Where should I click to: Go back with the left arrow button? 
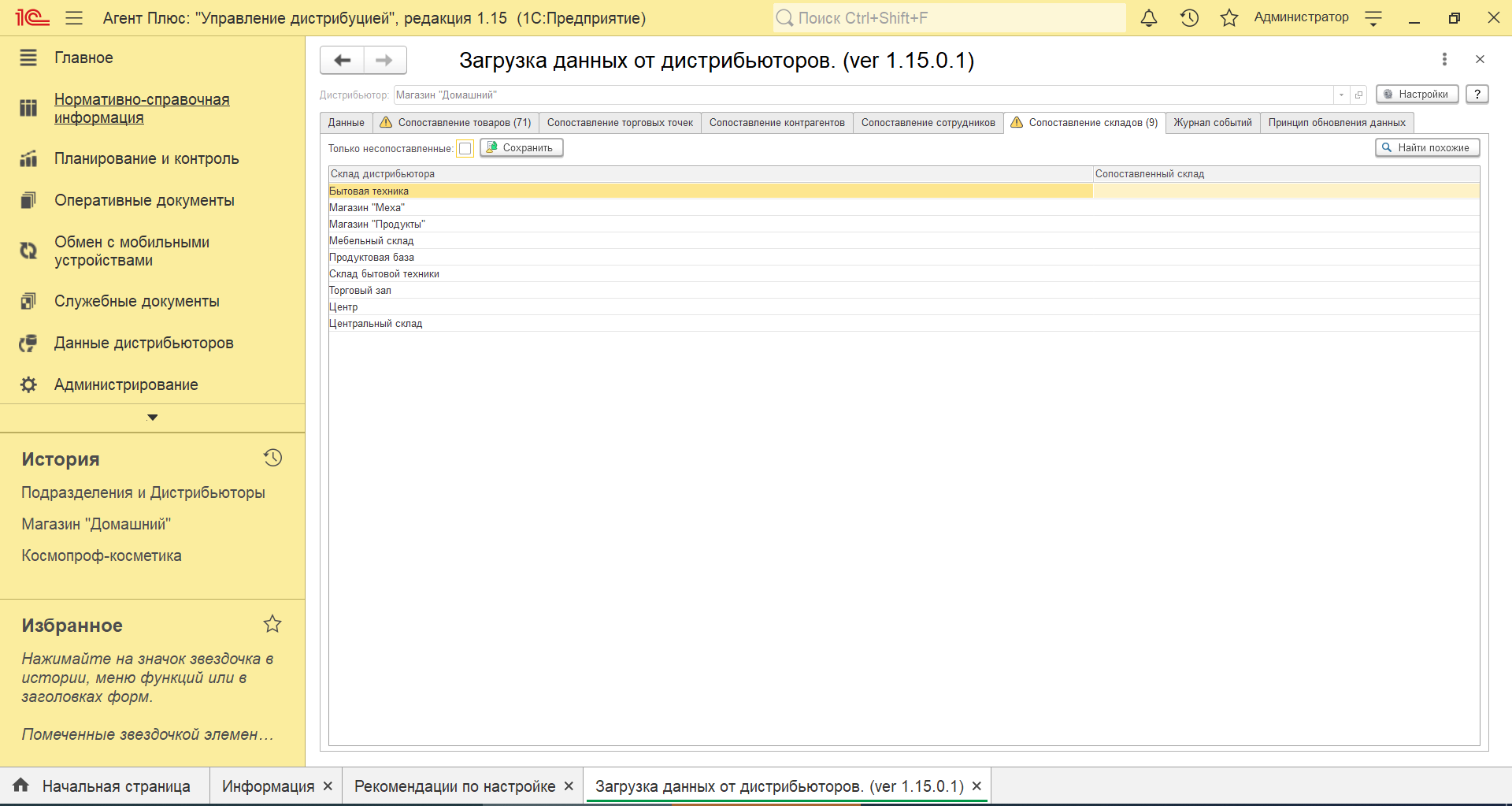tap(342, 60)
